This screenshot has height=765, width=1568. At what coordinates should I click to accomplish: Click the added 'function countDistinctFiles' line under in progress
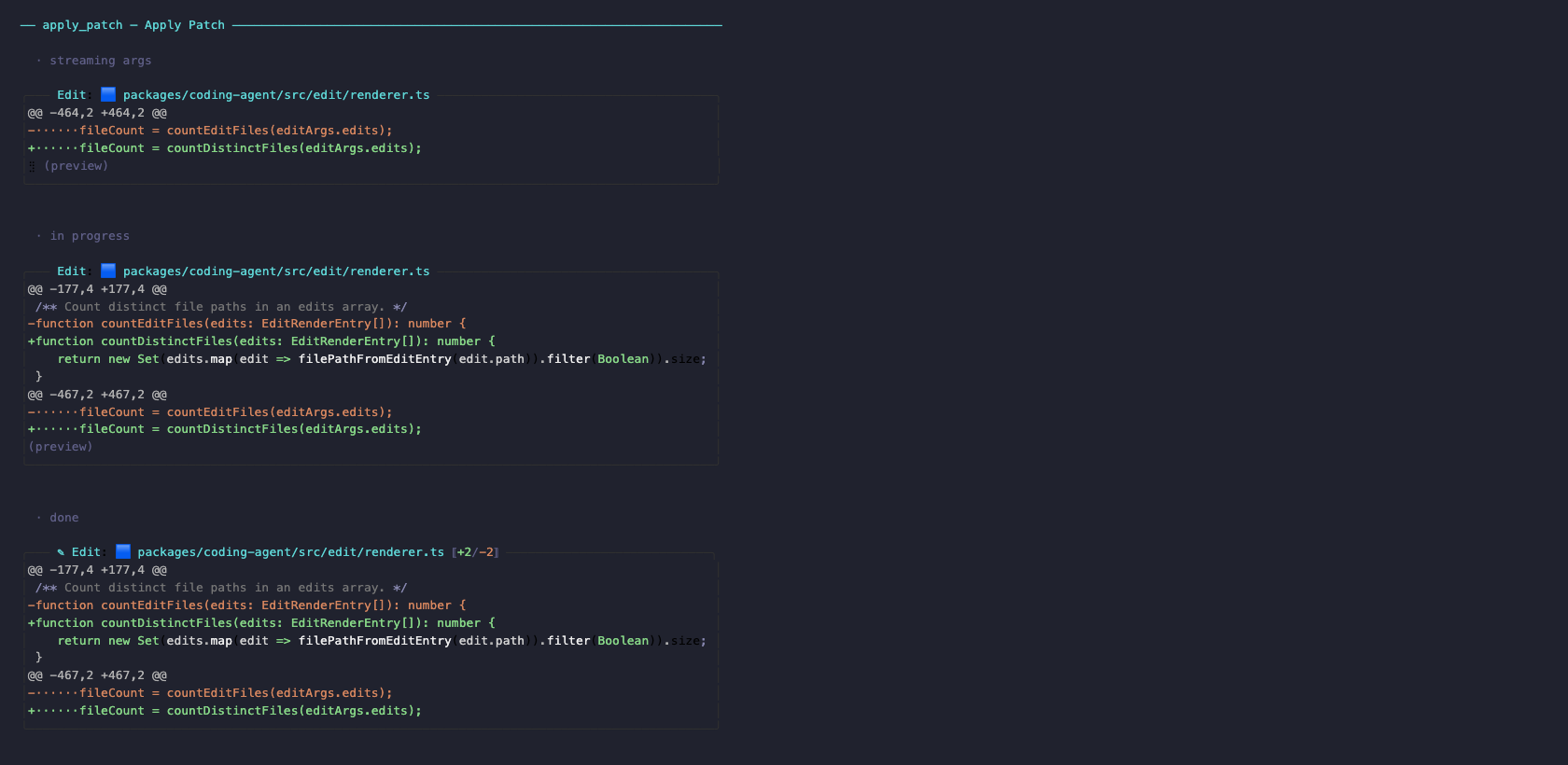coord(261,341)
